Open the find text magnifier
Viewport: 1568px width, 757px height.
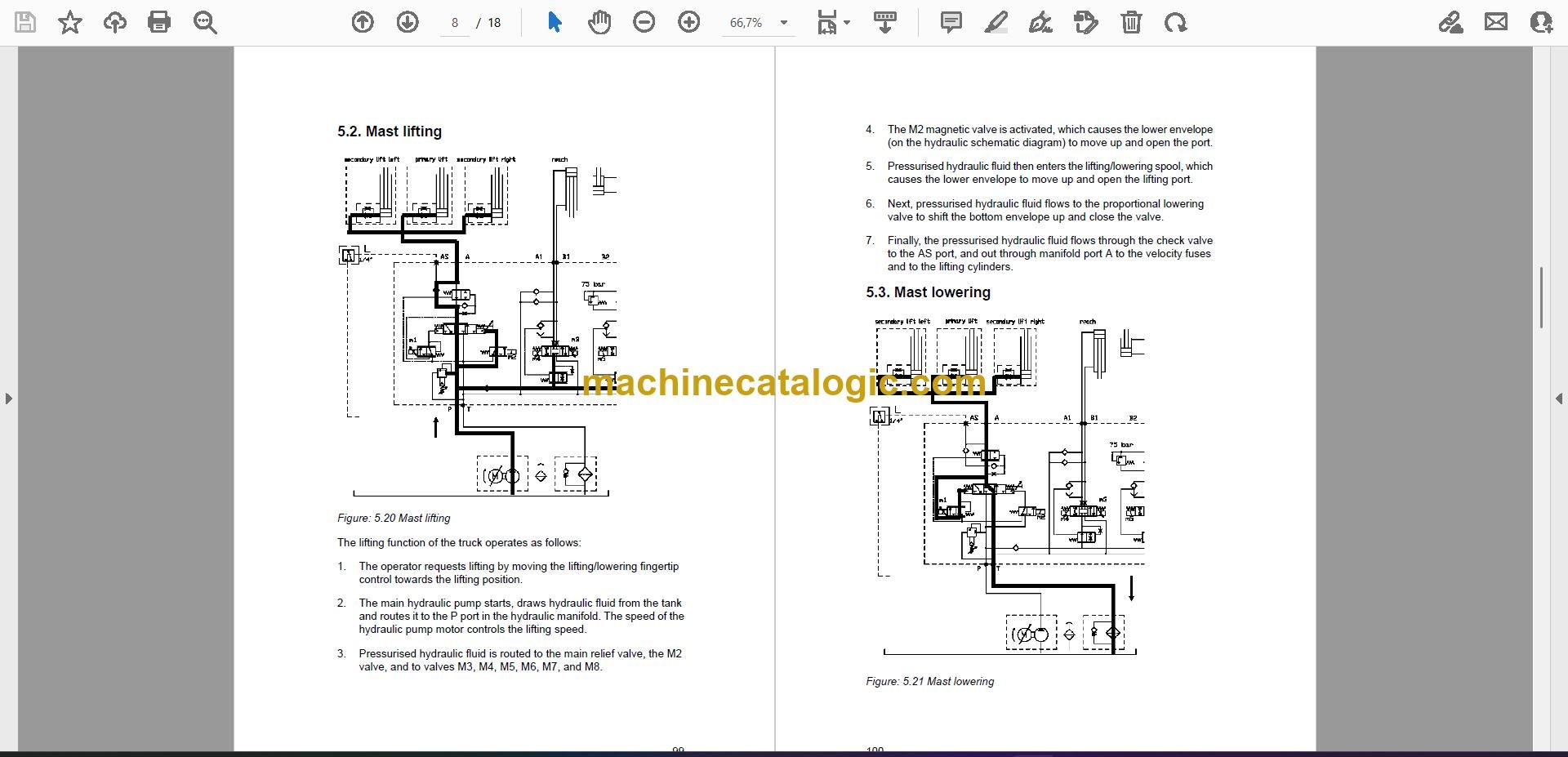205,22
